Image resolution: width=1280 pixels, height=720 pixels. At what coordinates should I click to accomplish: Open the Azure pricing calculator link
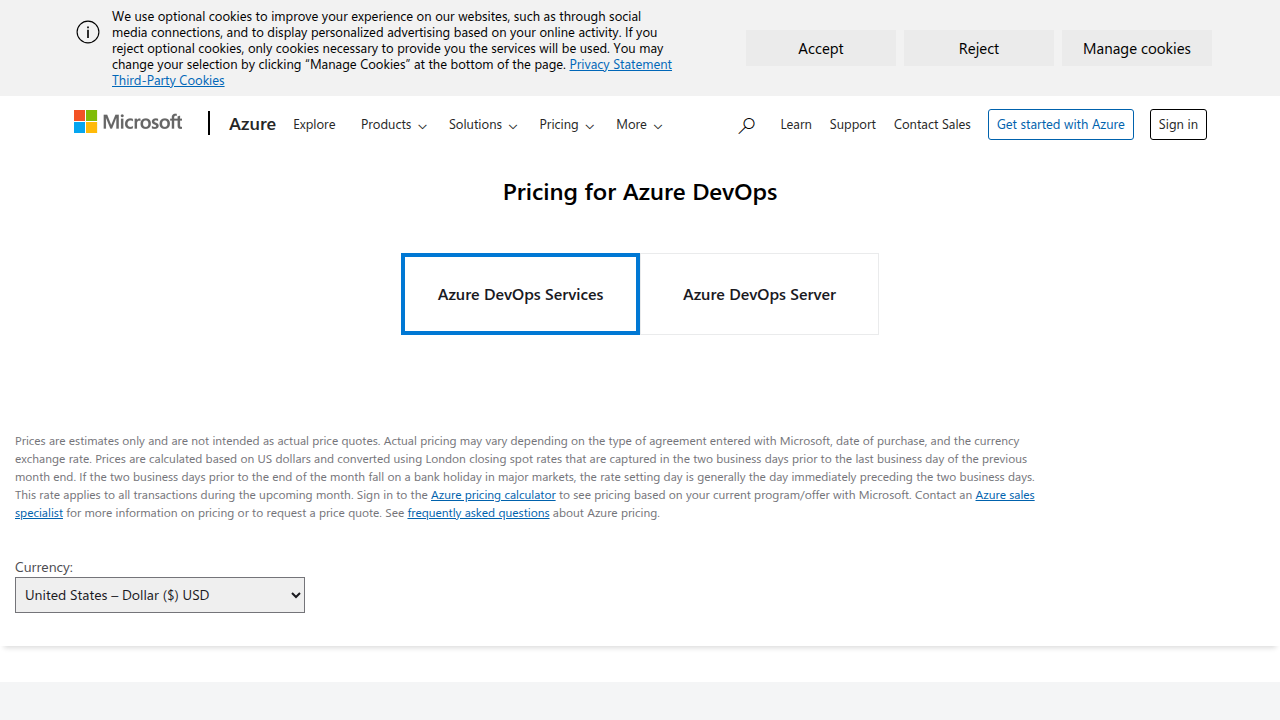493,495
